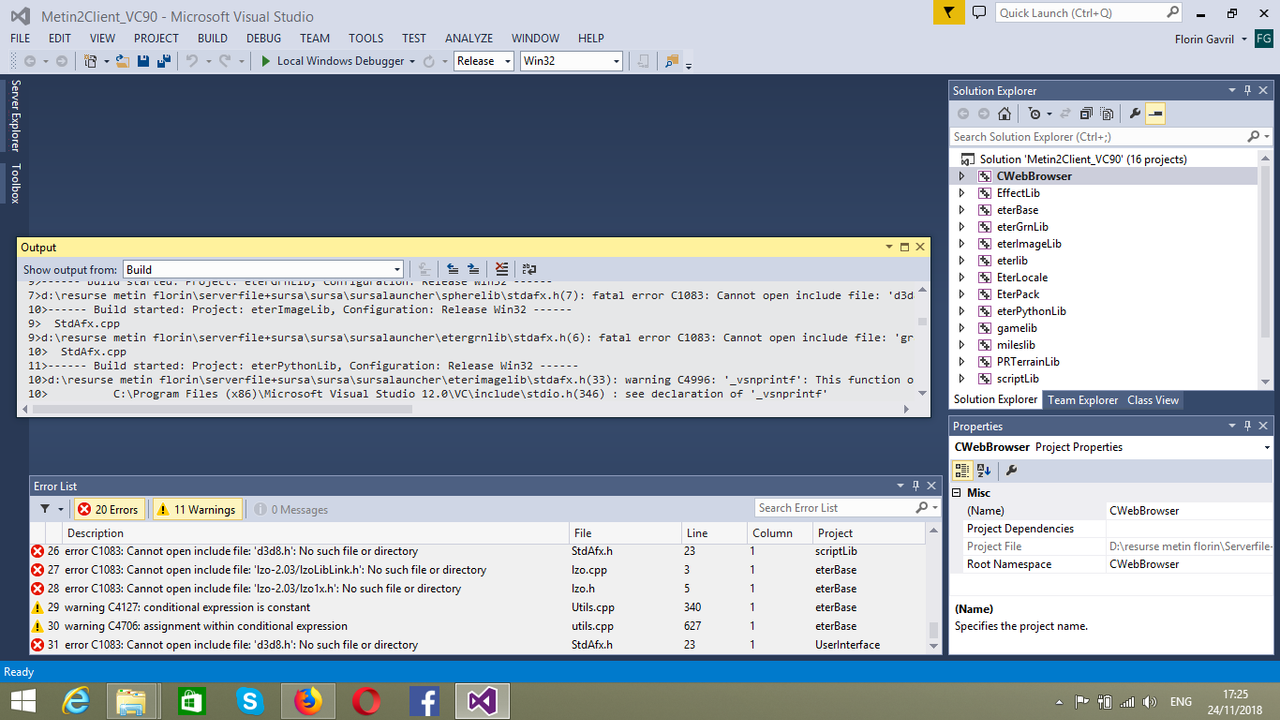Screen dimensions: 1280x720
Task: Switch to the Class View tab
Action: [x=1153, y=400]
